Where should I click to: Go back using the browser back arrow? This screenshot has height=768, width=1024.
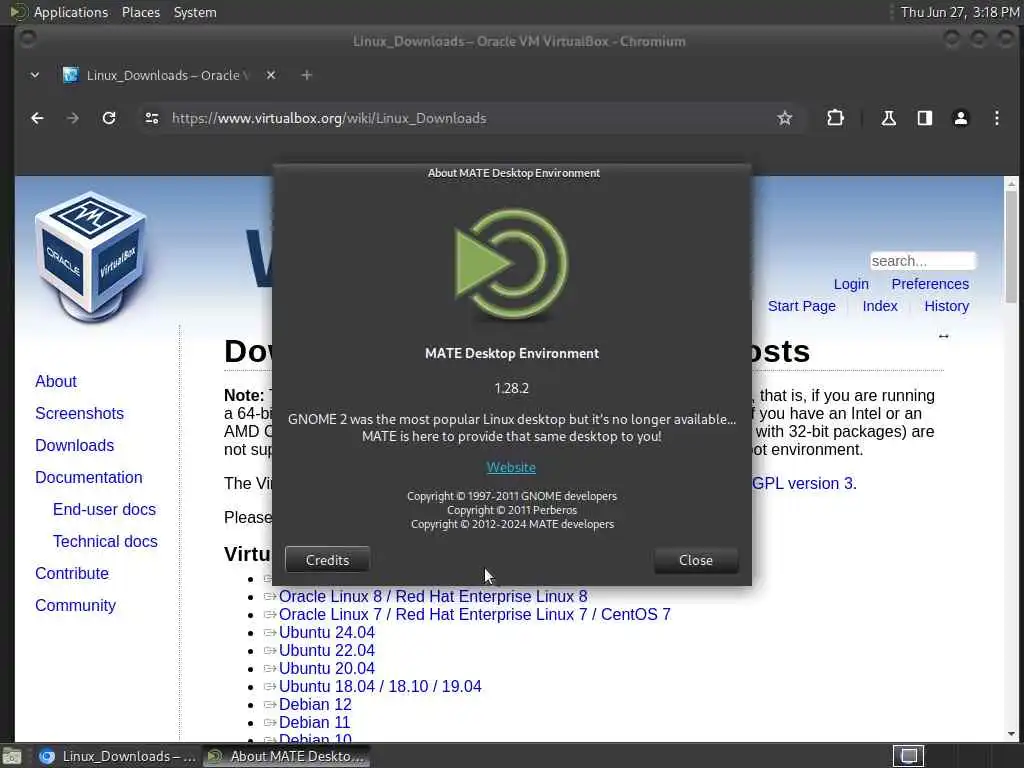37,118
